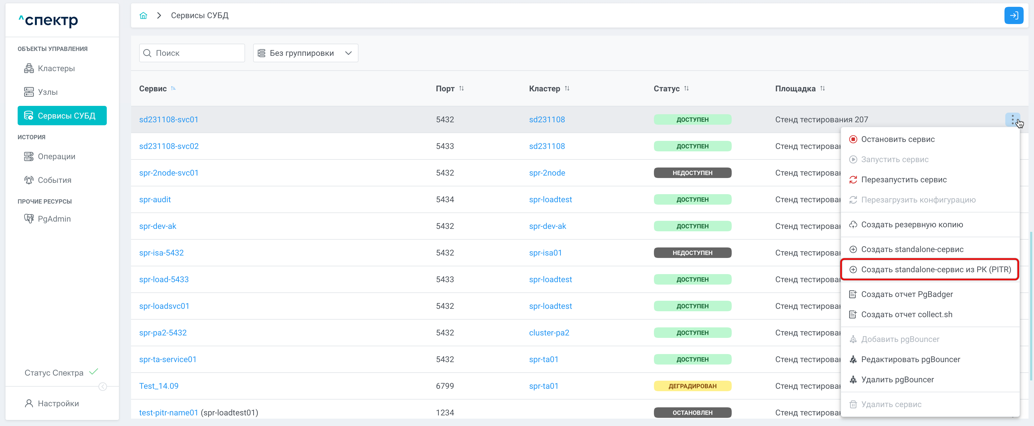Click the logout icon at top right
This screenshot has width=1034, height=426.
[1013, 16]
